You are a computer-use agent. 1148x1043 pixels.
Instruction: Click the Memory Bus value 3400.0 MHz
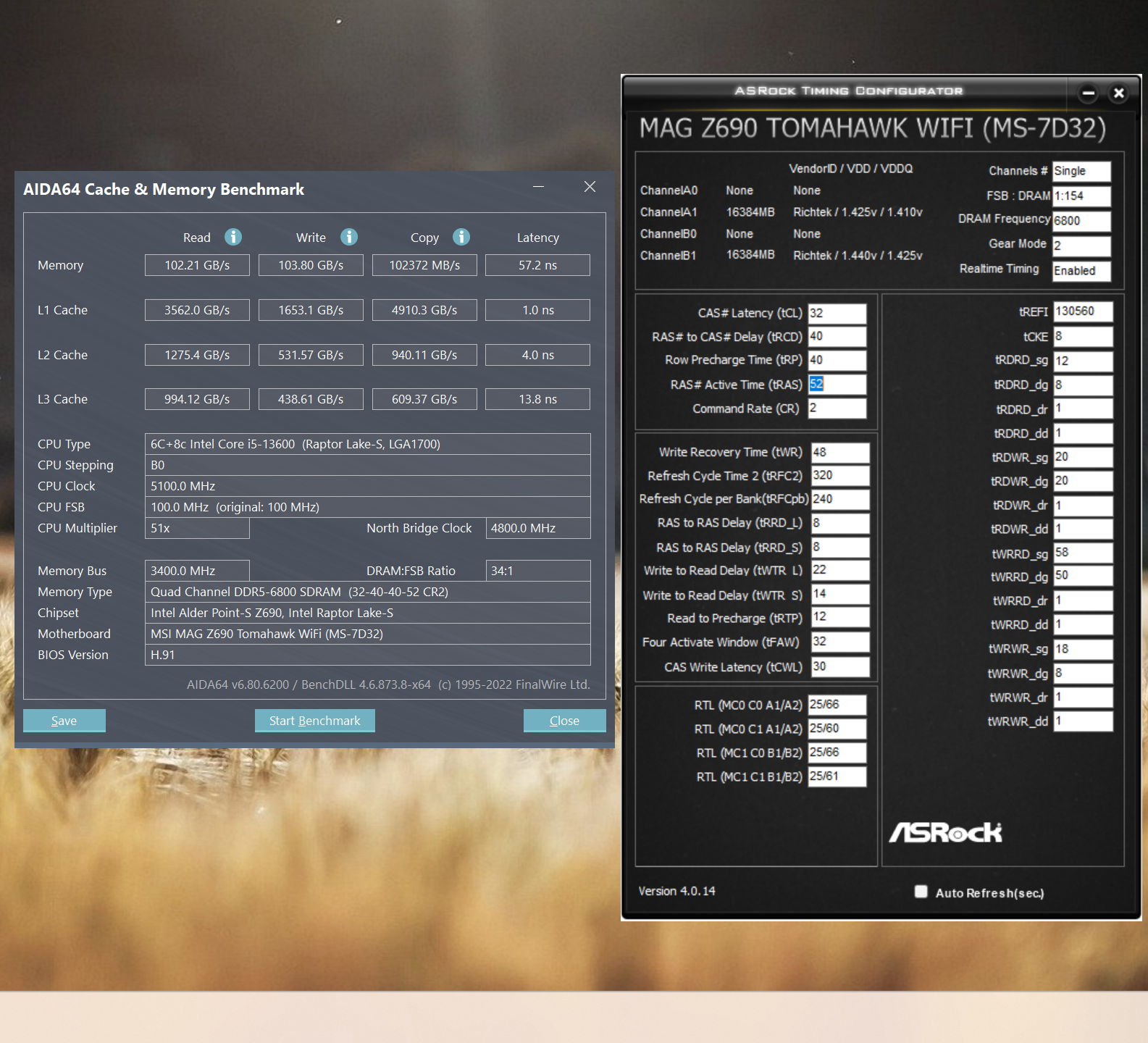tap(197, 571)
